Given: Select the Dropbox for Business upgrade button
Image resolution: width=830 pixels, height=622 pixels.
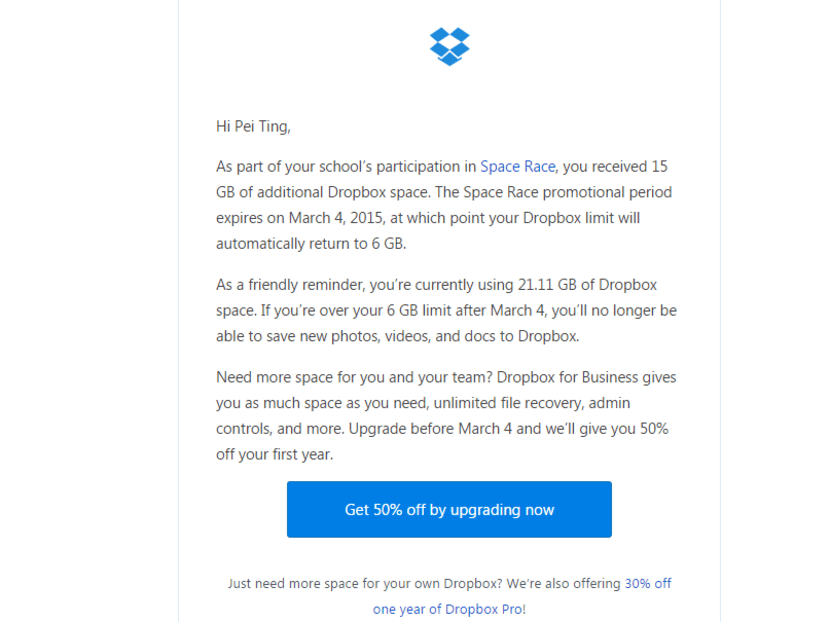Looking at the screenshot, I should point(449,509).
